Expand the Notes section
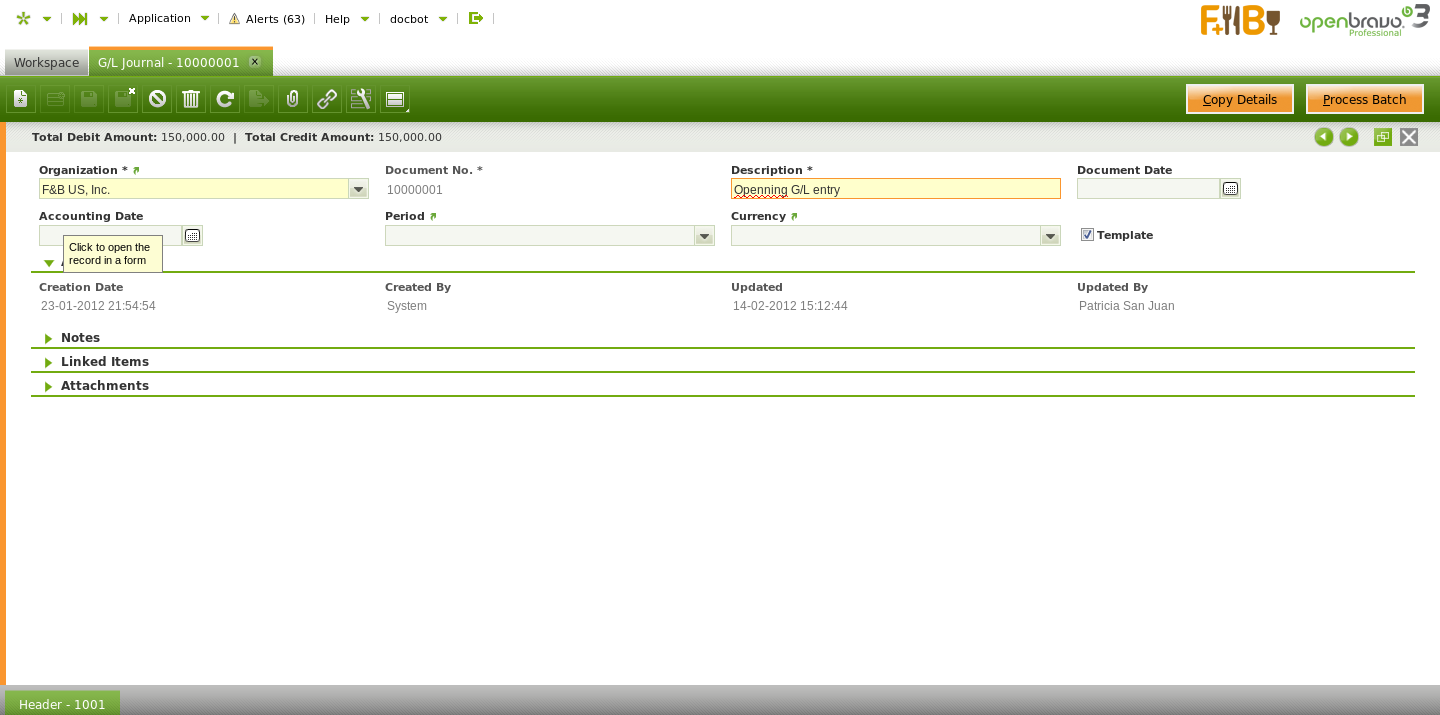Viewport: 1440px width, 715px height. 80,338
